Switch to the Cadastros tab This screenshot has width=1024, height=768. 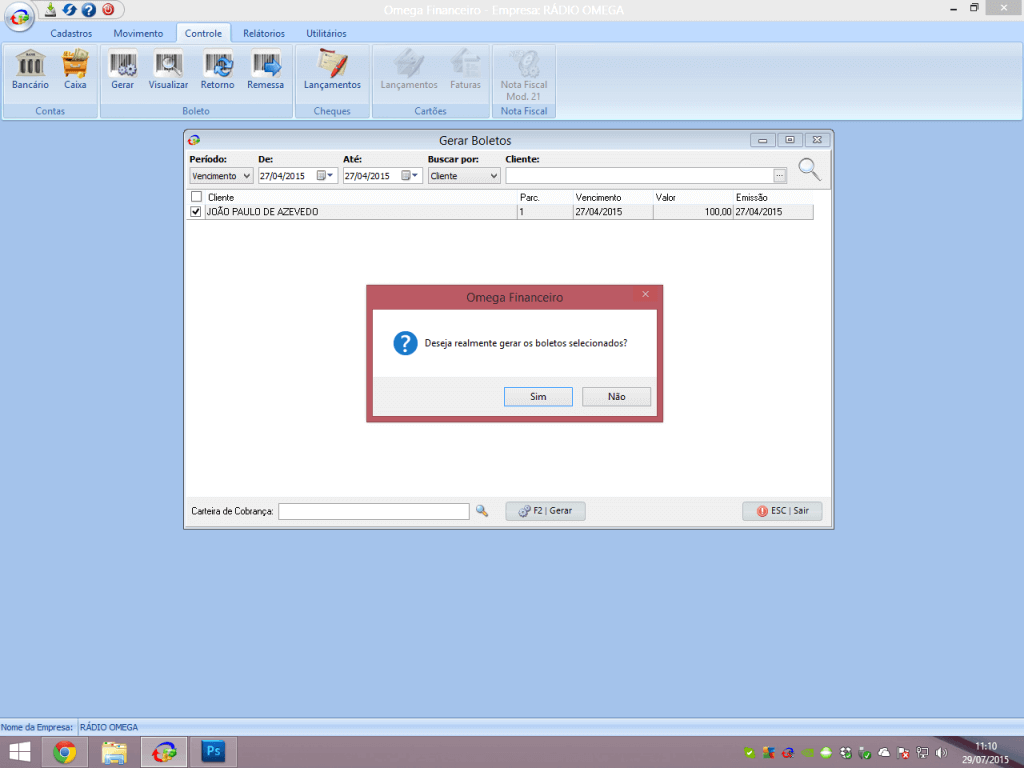(71, 33)
